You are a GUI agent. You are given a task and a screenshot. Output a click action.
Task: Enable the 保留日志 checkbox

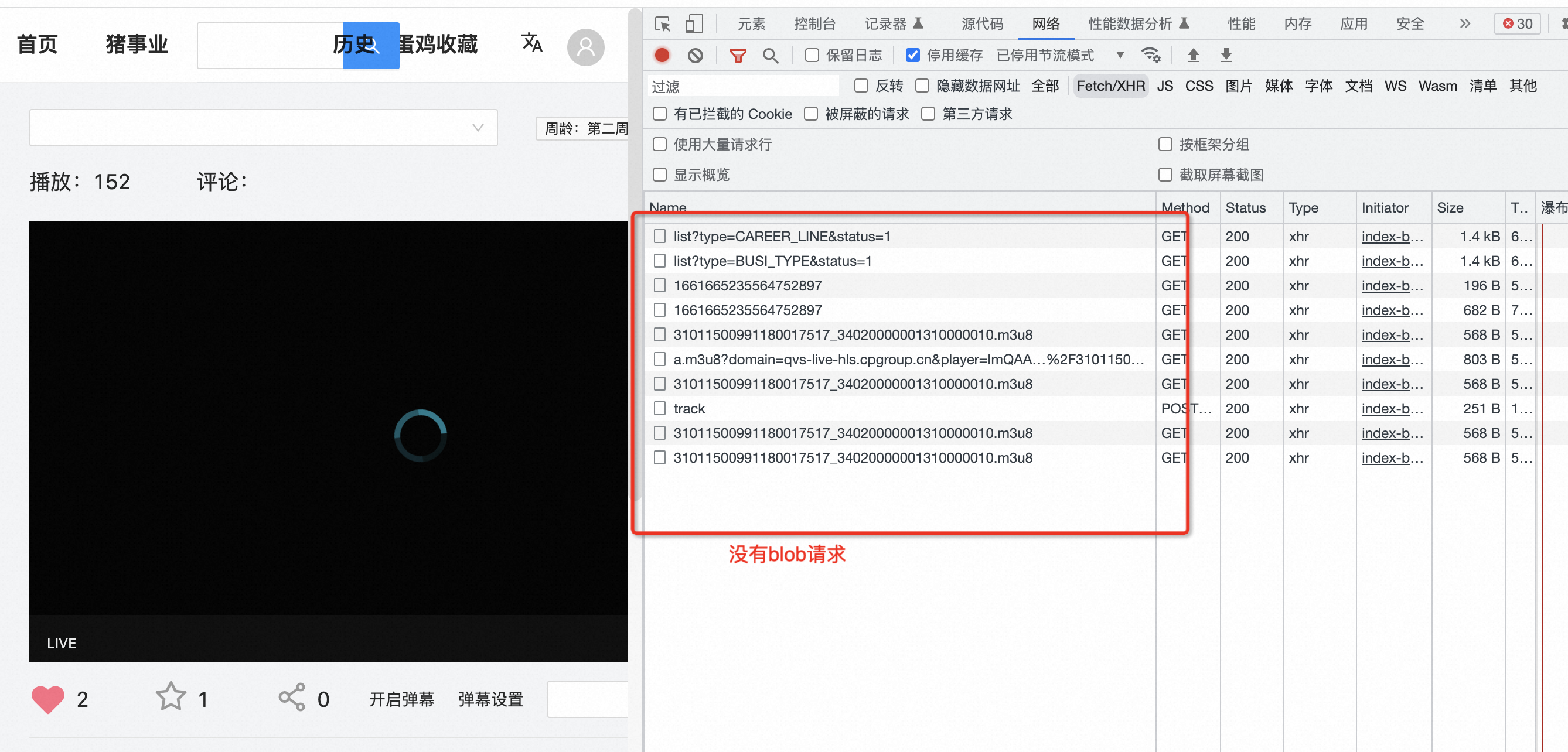[x=812, y=56]
